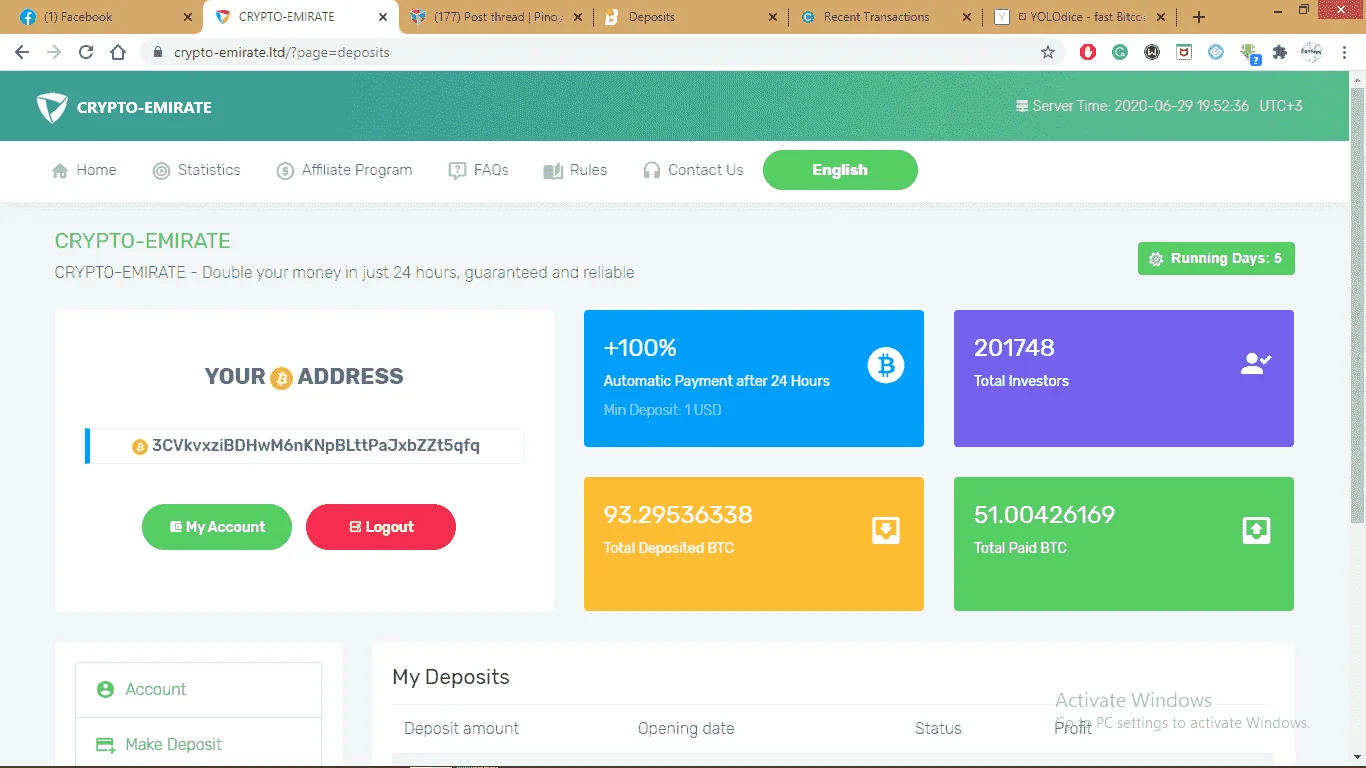Screen dimensions: 1366x768
Task: Open the McAfee WebAdvisor extension icon
Action: click(1184, 52)
